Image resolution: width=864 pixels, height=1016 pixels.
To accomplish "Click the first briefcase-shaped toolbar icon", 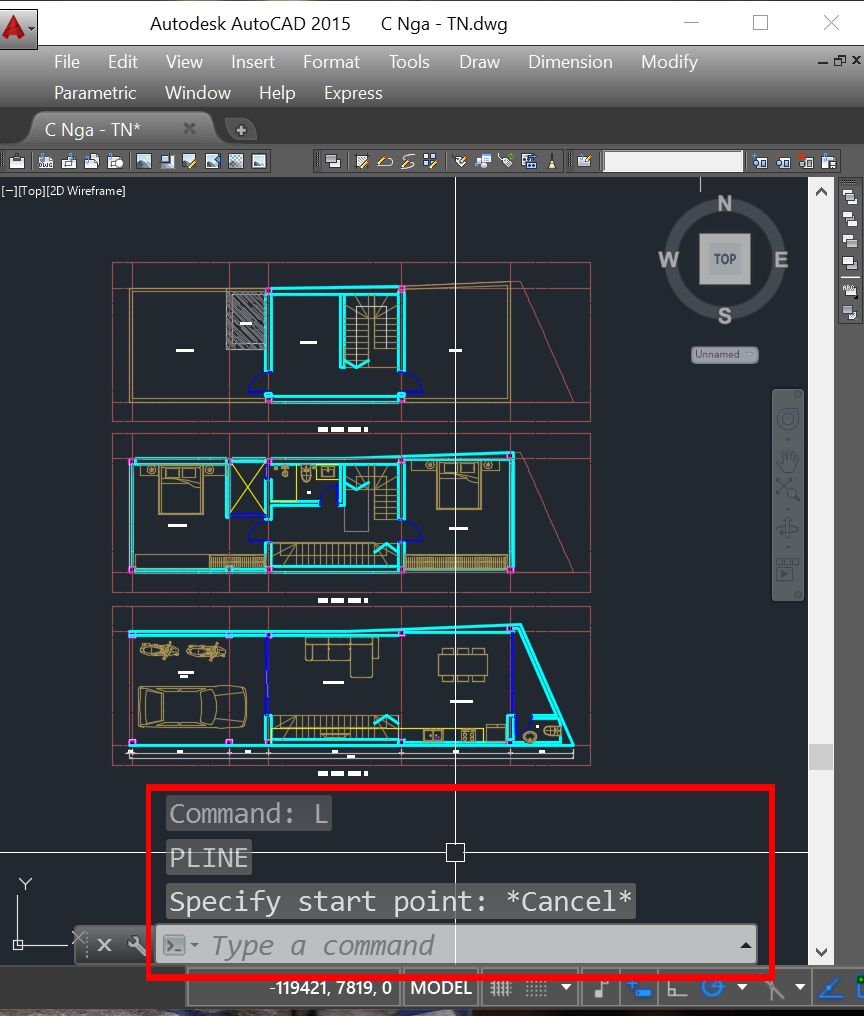I will 17,161.
